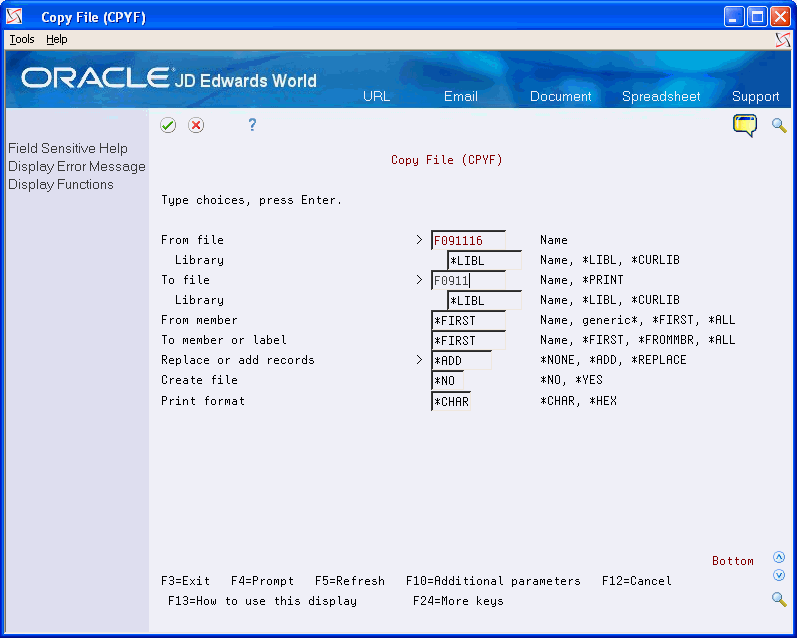The height and width of the screenshot is (638, 797).
Task: Click the JD Edwards icon in menu bar
Action: [x=783, y=40]
